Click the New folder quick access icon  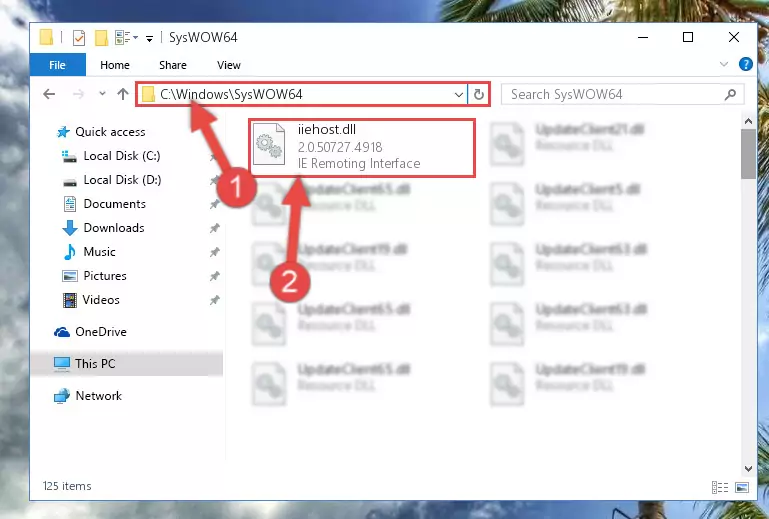(101, 38)
